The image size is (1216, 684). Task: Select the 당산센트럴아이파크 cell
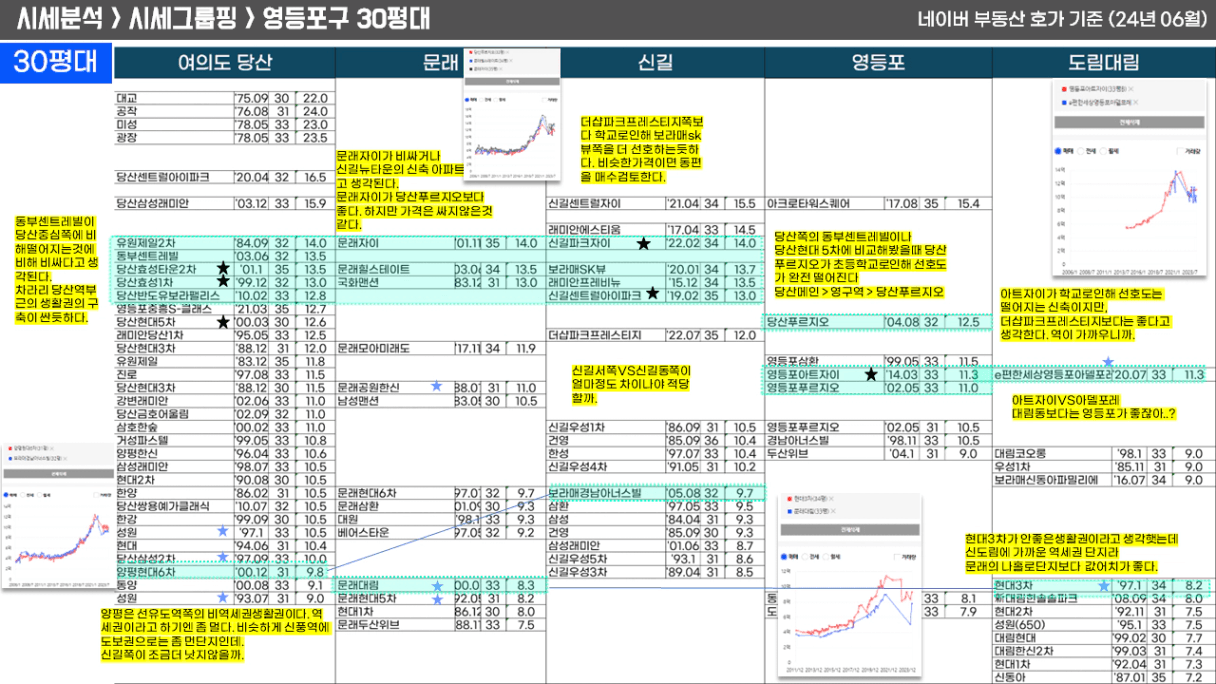coord(174,177)
